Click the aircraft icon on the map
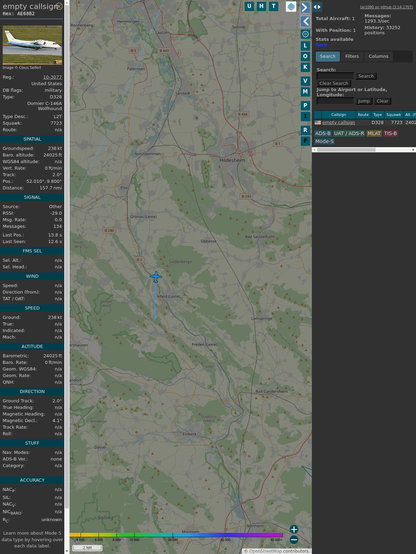This screenshot has width=416, height=554. (156, 277)
